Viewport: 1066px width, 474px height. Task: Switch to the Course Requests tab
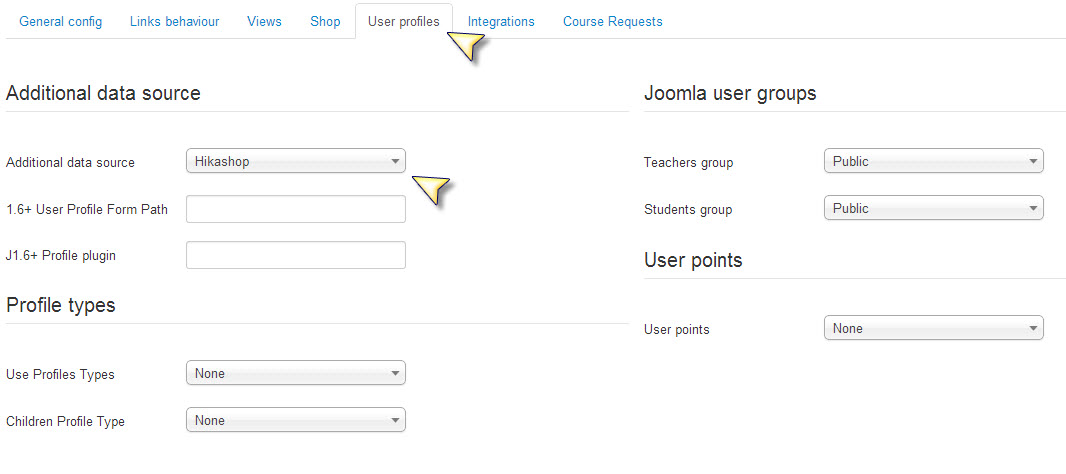(x=612, y=21)
